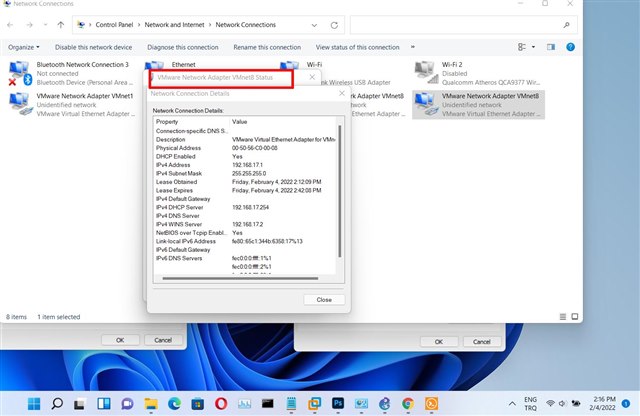Toggle the preview pane icon

click(x=551, y=47)
